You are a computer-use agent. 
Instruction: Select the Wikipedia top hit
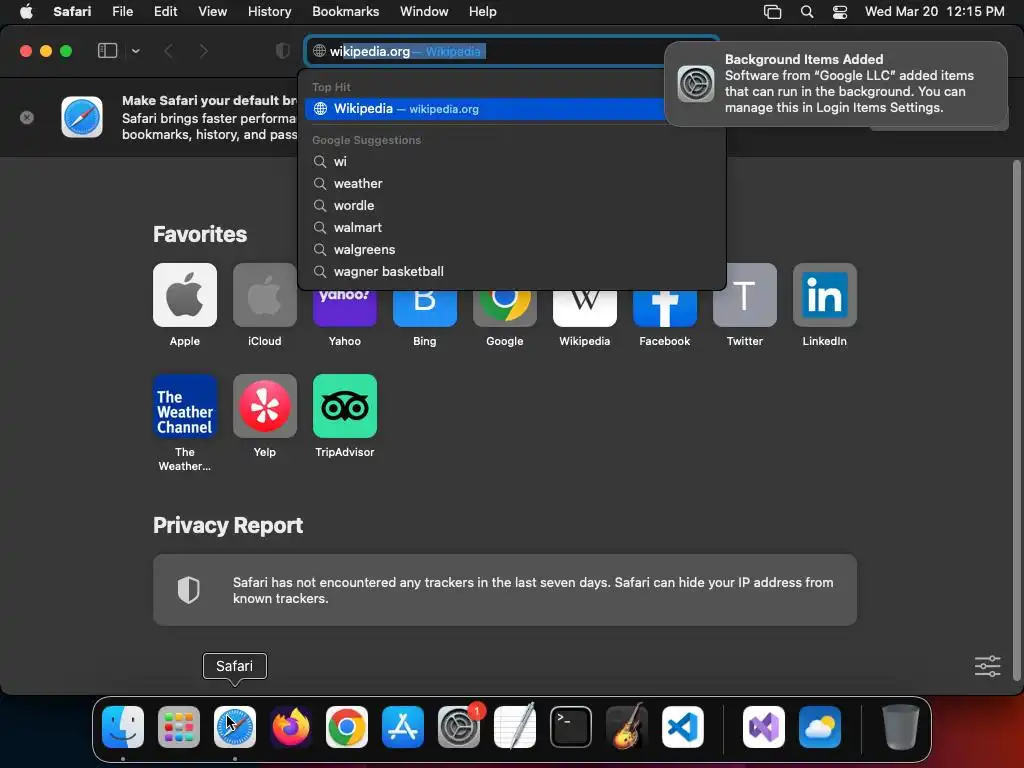tap(484, 109)
